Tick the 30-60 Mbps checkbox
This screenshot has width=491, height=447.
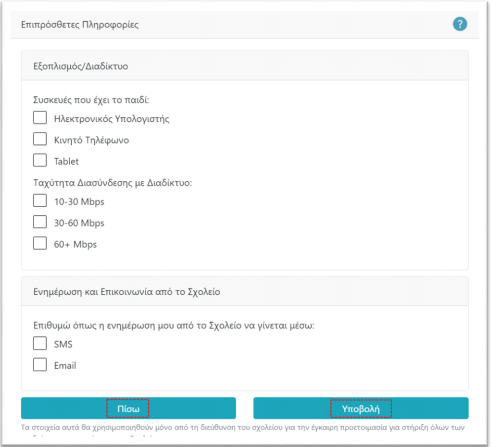pos(40,222)
